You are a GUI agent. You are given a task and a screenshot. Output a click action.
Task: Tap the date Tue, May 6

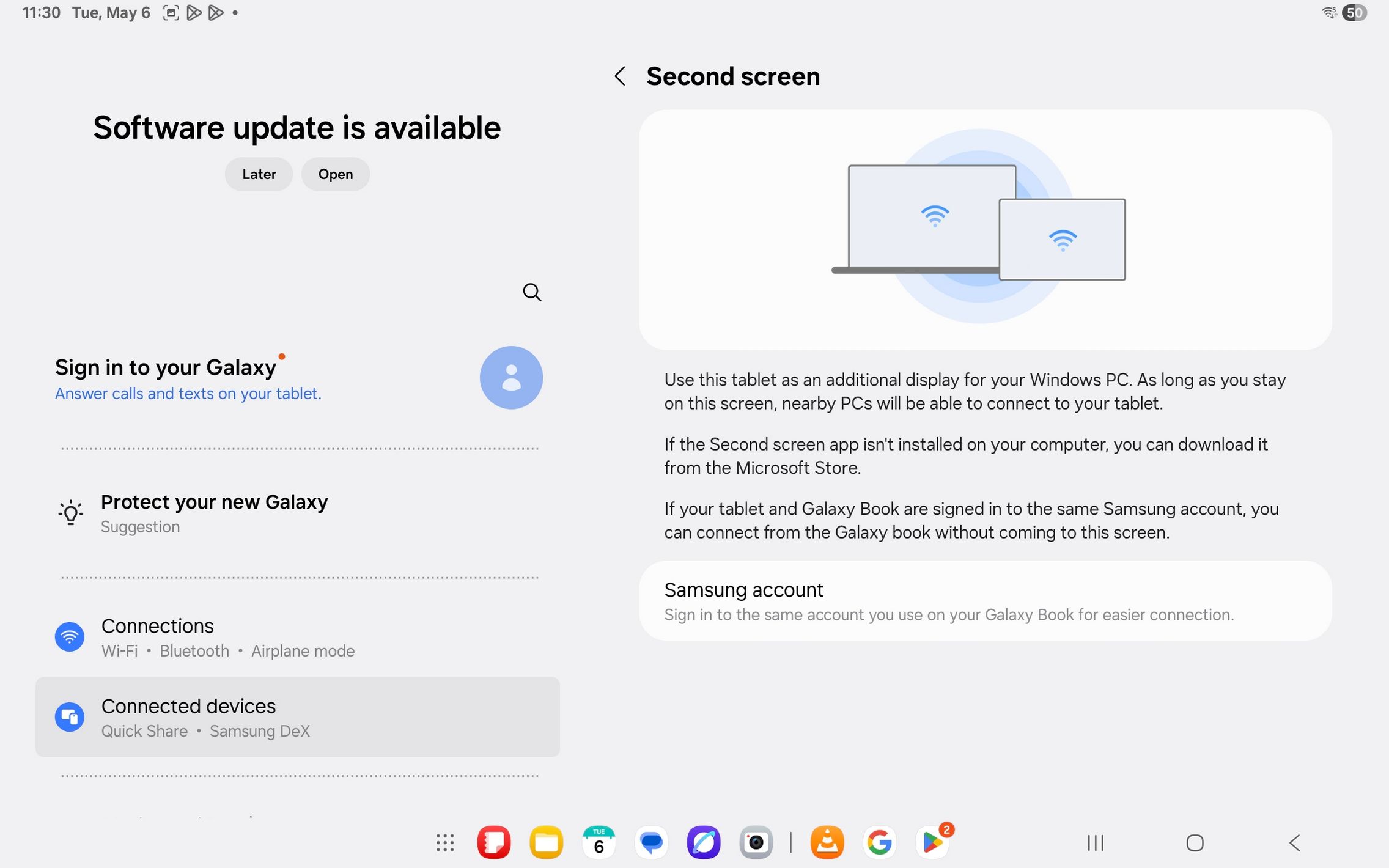(111, 12)
